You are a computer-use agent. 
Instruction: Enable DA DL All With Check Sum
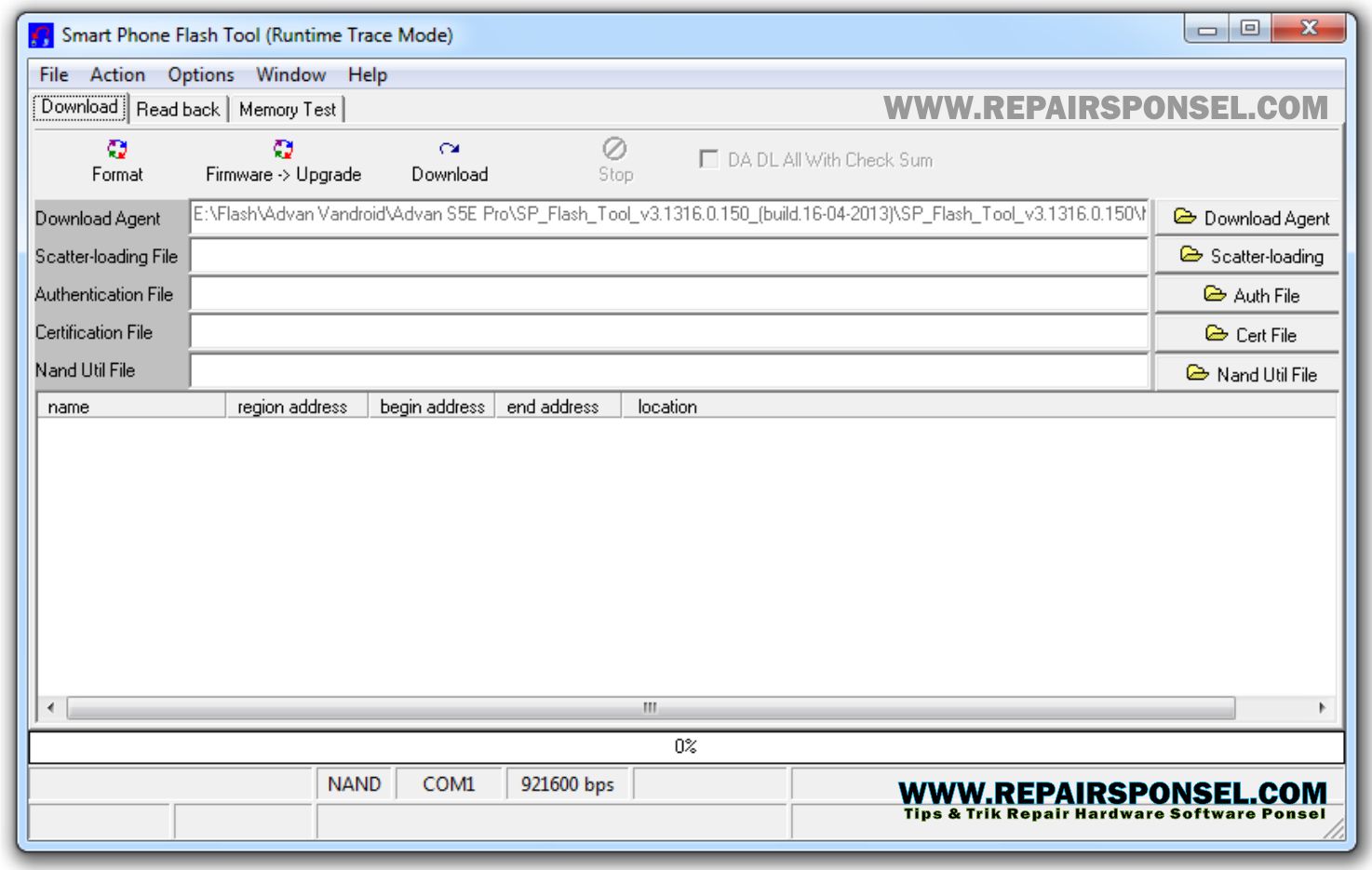(x=707, y=160)
